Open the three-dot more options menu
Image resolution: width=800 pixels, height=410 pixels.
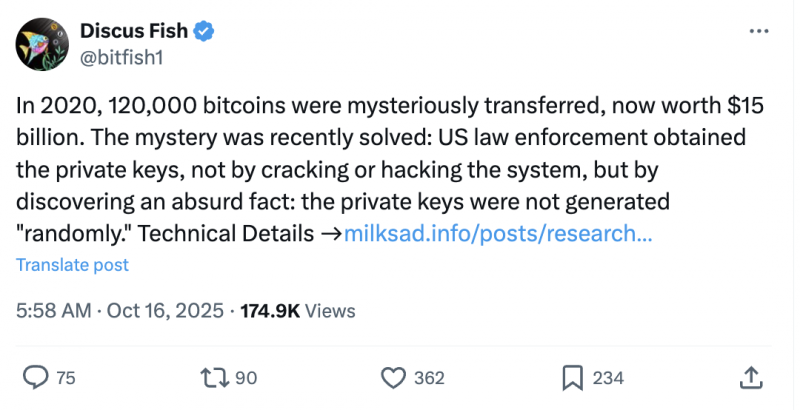[x=759, y=31]
